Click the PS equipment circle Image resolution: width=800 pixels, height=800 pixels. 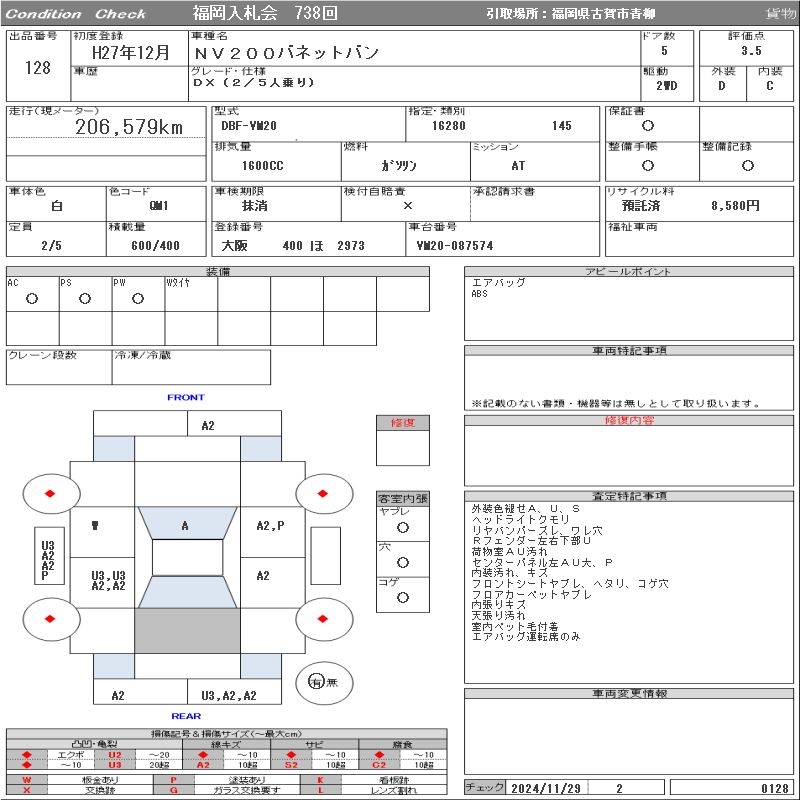[x=85, y=298]
